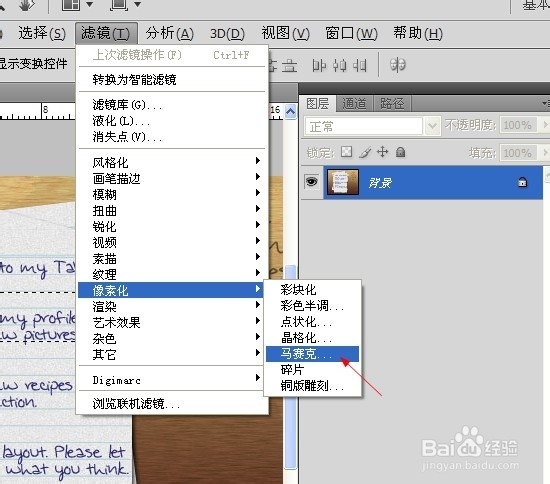Open 滤镜库(G)... from the filter menu

[172, 105]
